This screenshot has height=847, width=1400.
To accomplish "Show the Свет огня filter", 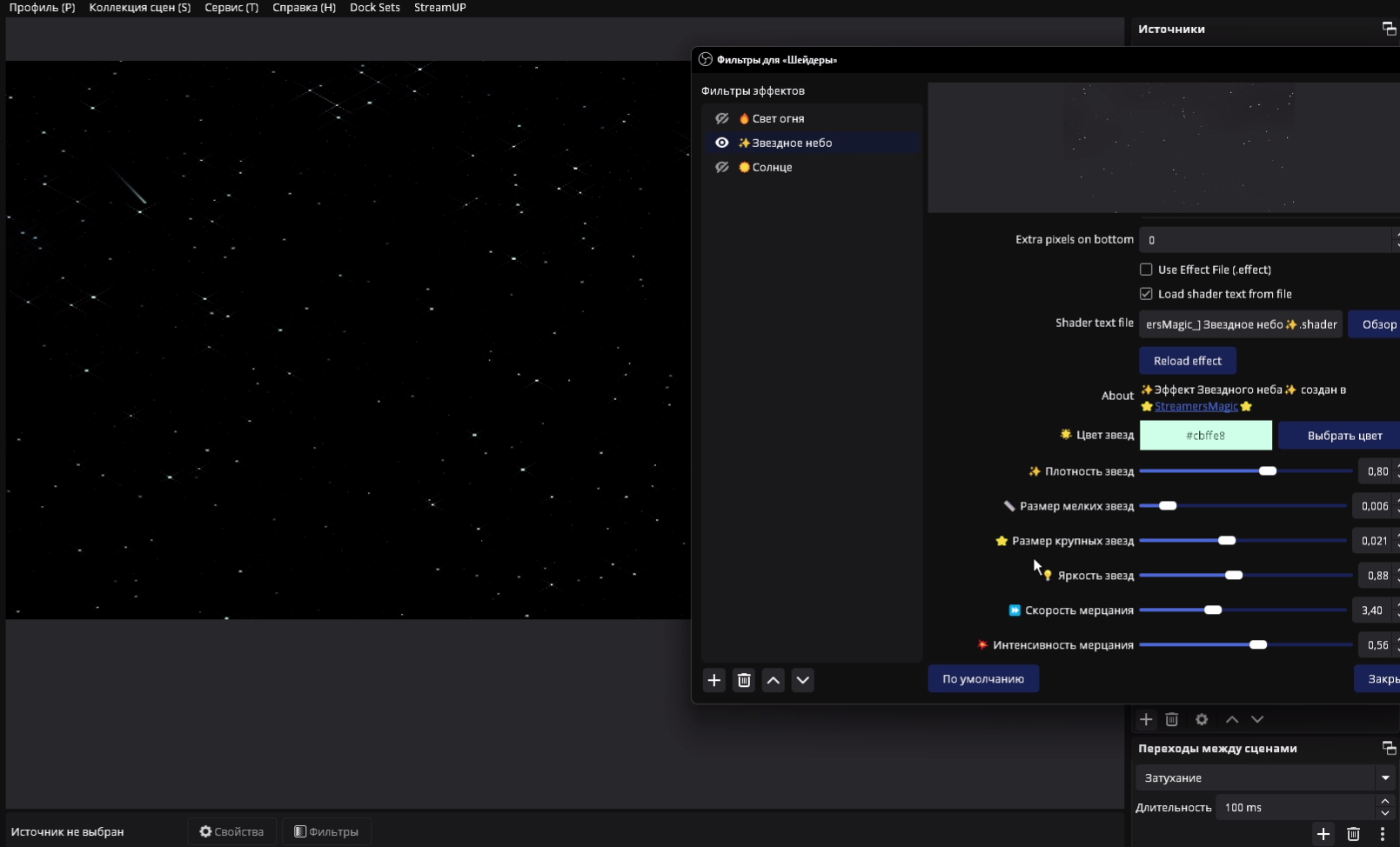I will pyautogui.click(x=722, y=118).
